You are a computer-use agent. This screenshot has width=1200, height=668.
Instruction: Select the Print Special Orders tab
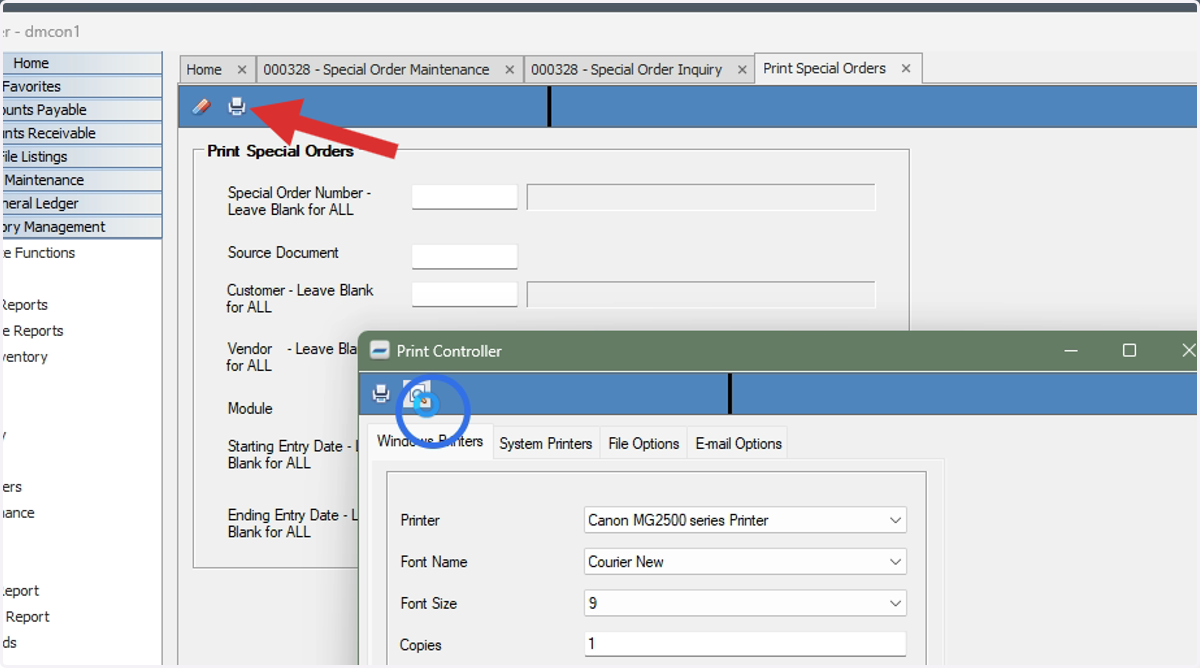tap(824, 68)
